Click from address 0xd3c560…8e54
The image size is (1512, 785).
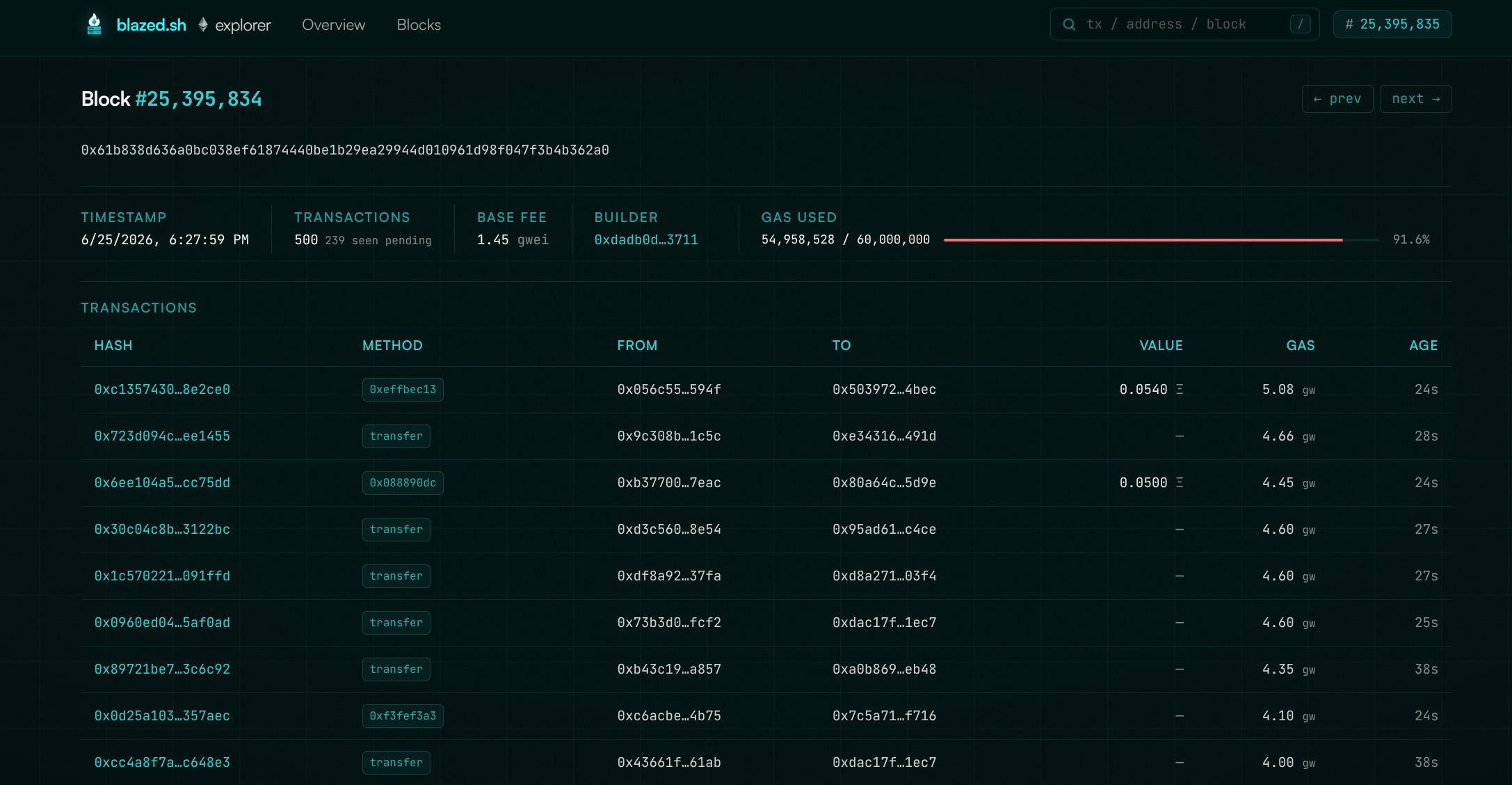(669, 530)
